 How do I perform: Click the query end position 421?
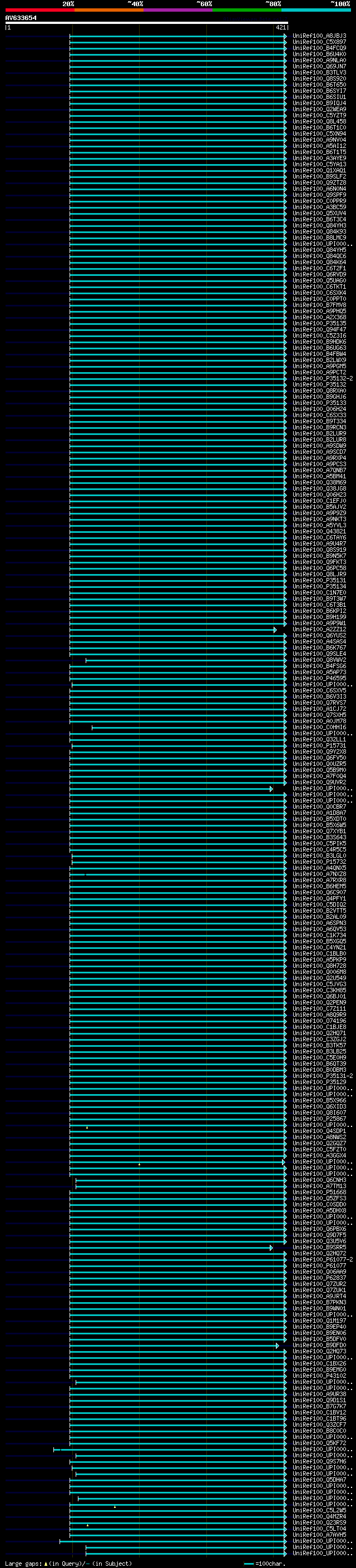(x=281, y=27)
